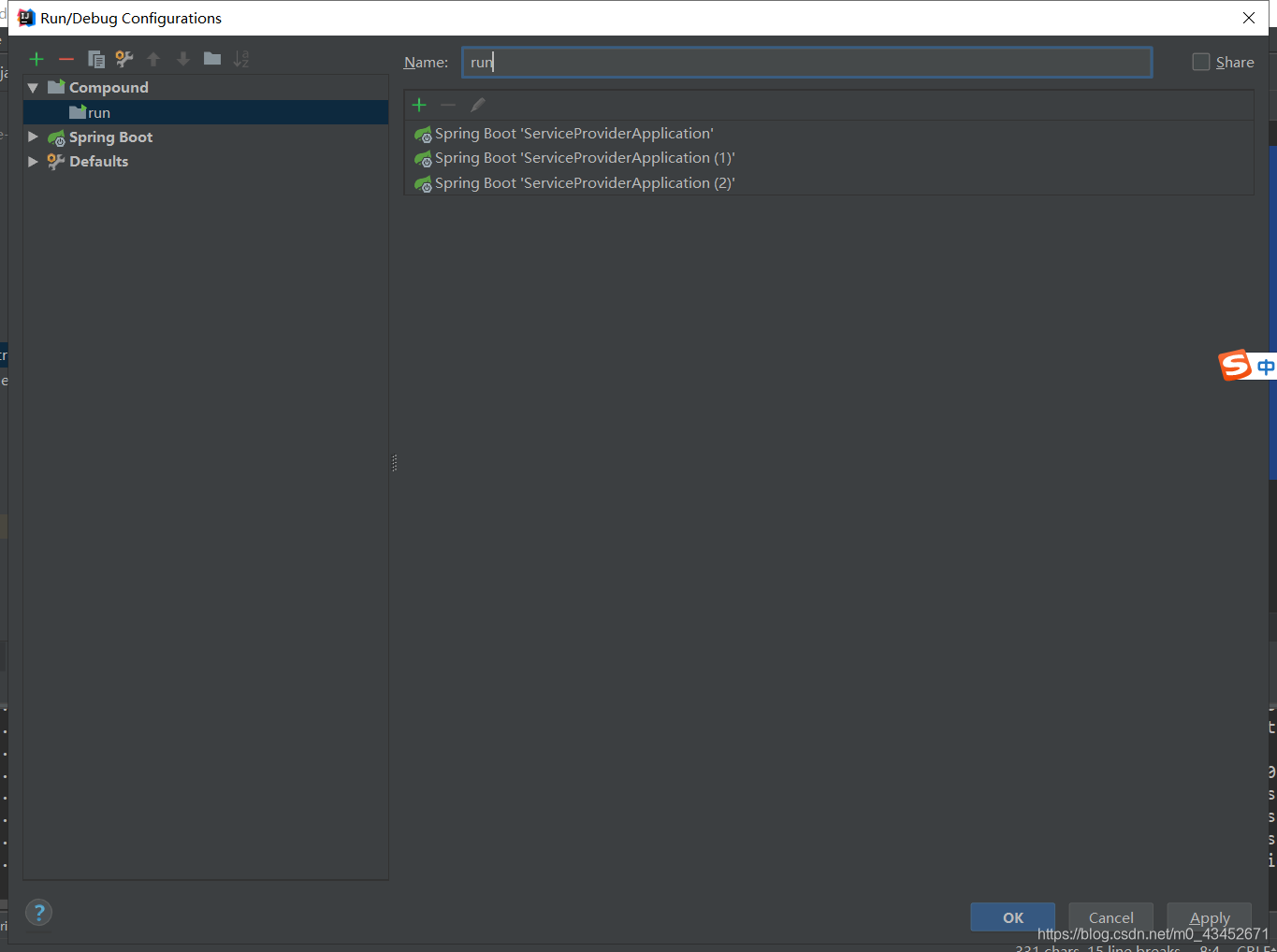Confirm with the OK button
1277x952 pixels.
[x=1013, y=917]
